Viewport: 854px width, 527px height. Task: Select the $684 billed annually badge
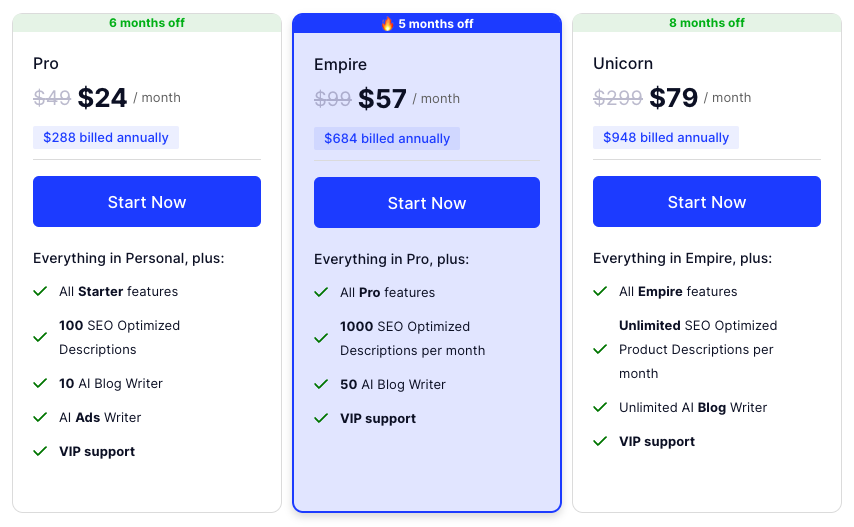(387, 139)
